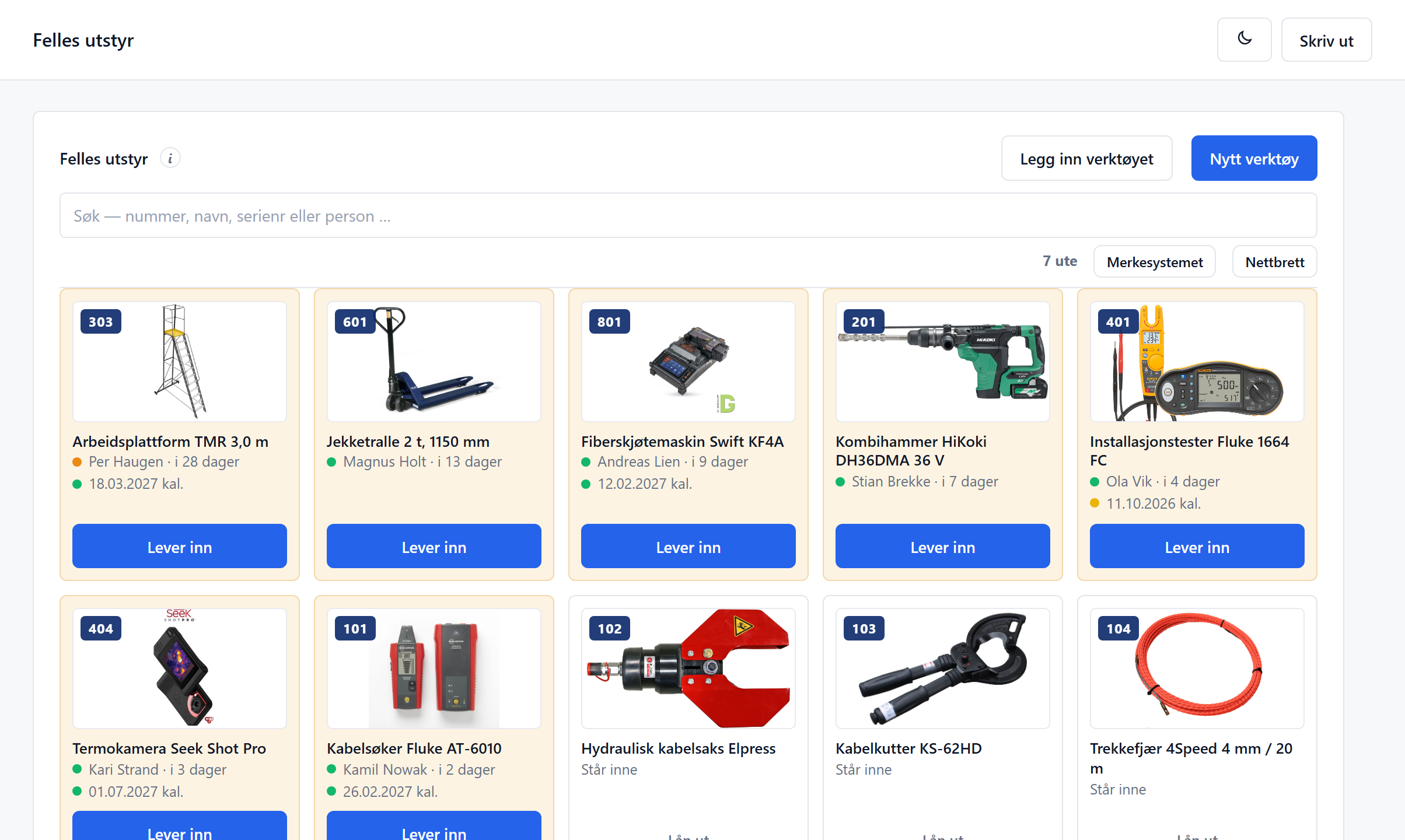Open Arbeidsplattform TMR 3,0 m image
Screen dimensions: 1405x840
click(180, 362)
